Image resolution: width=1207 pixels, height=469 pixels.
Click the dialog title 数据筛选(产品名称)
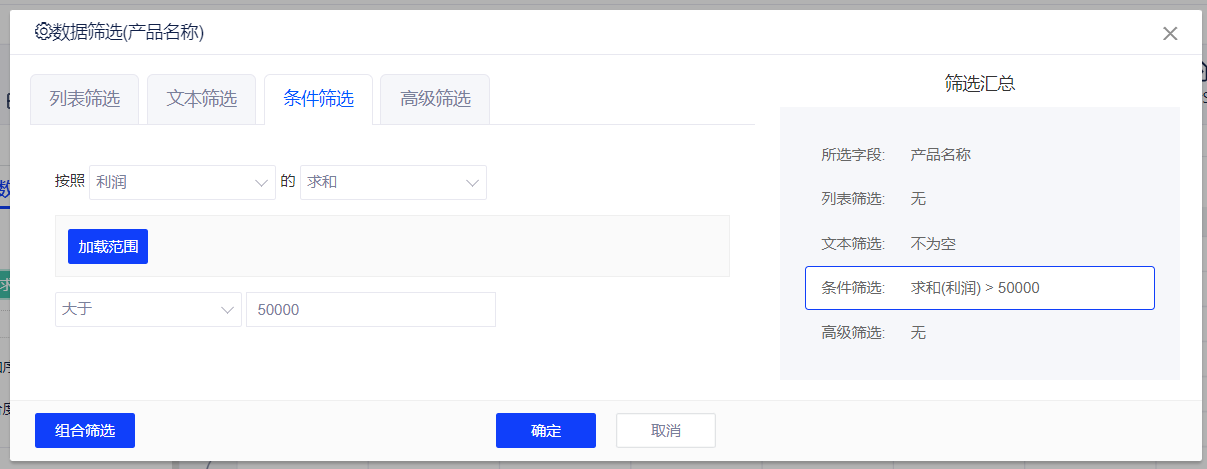[x=128, y=33]
